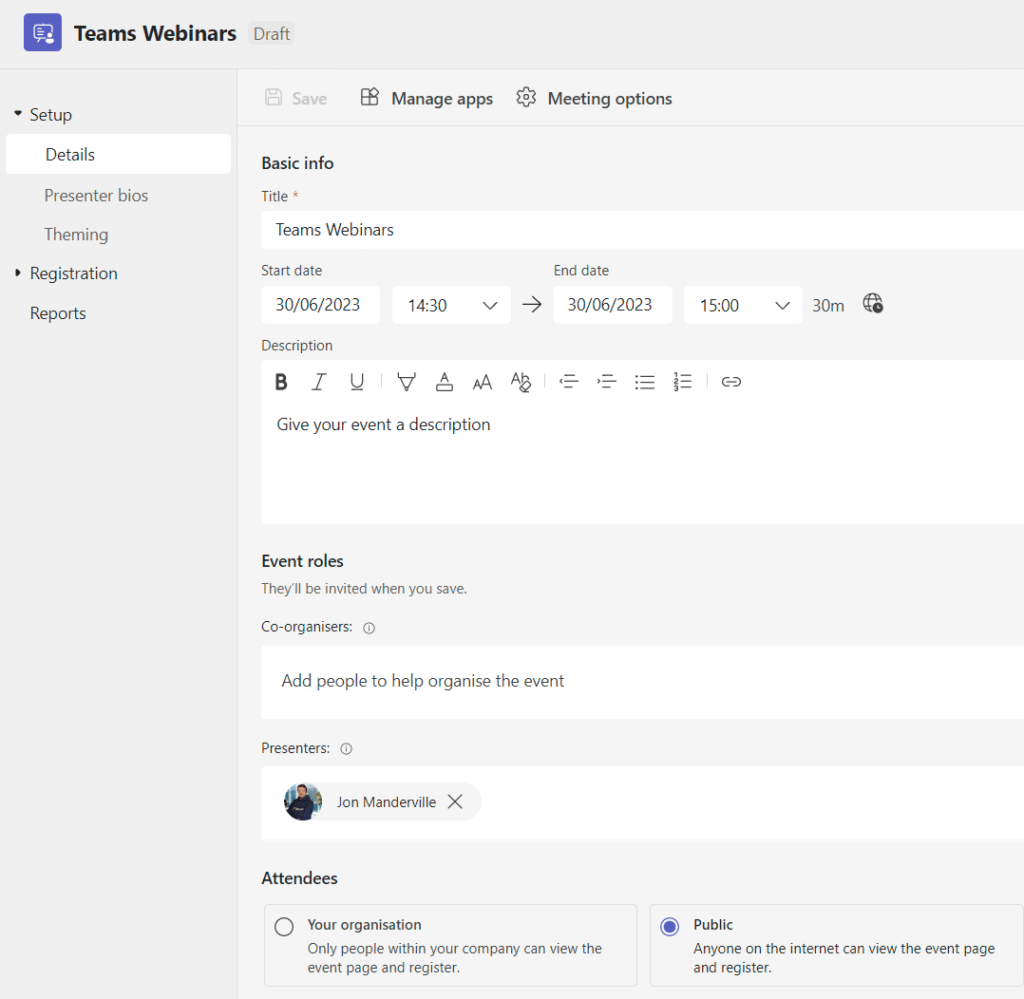The image size is (1024, 999).
Task: Select the clear formatting icon
Action: coord(521,382)
